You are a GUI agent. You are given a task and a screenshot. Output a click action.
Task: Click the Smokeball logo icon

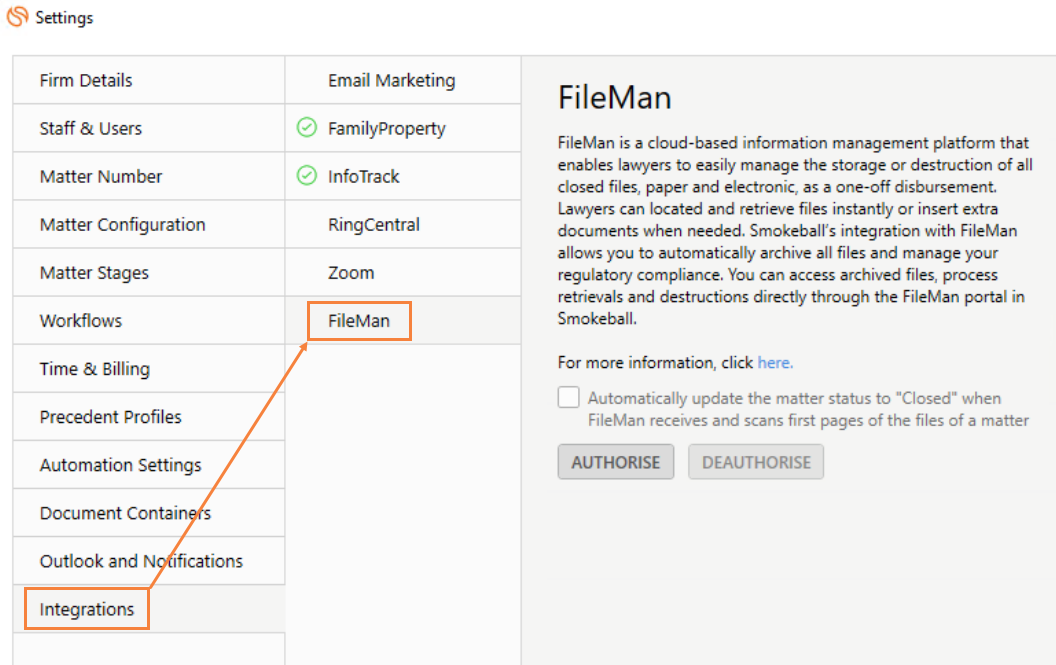click(18, 16)
